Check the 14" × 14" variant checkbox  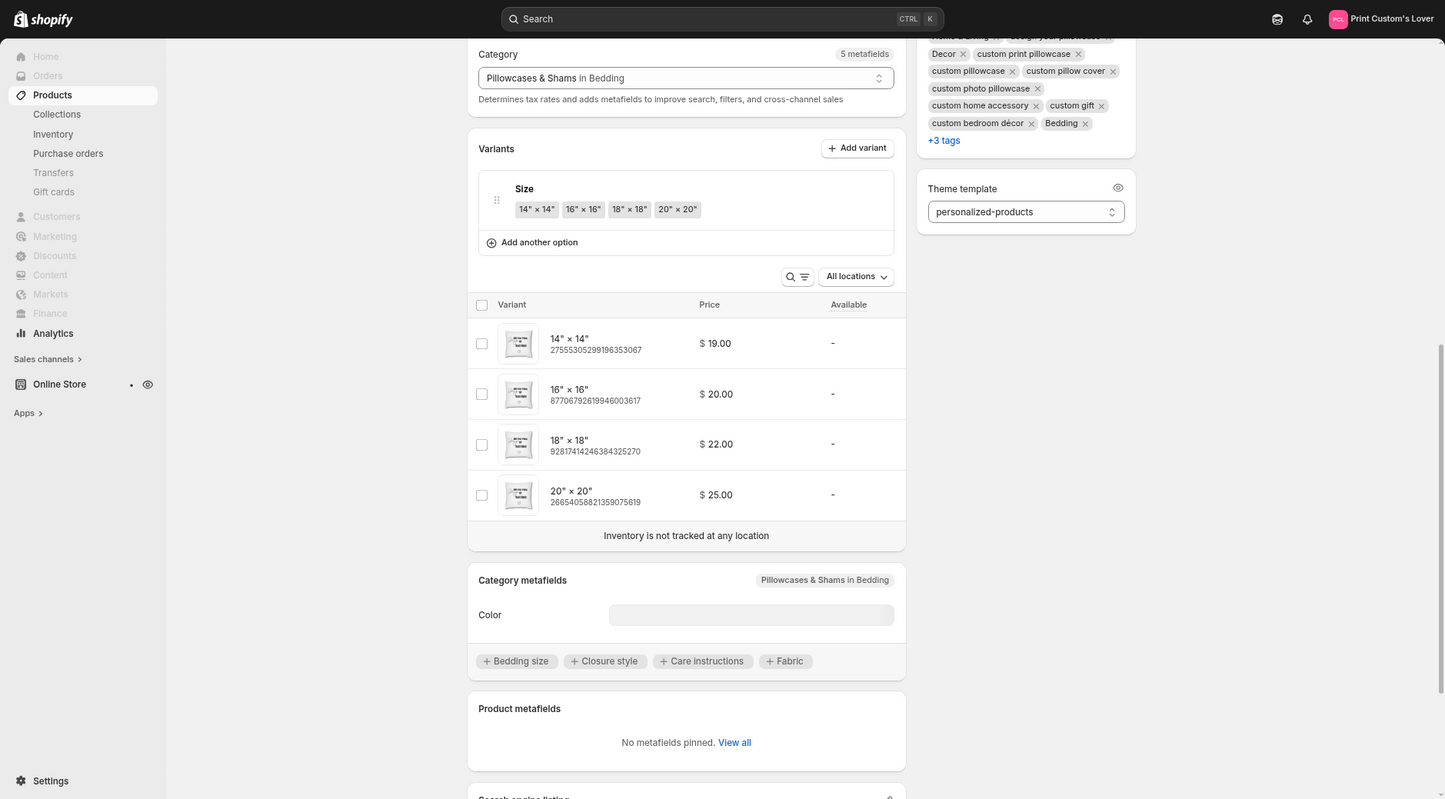[x=482, y=344]
